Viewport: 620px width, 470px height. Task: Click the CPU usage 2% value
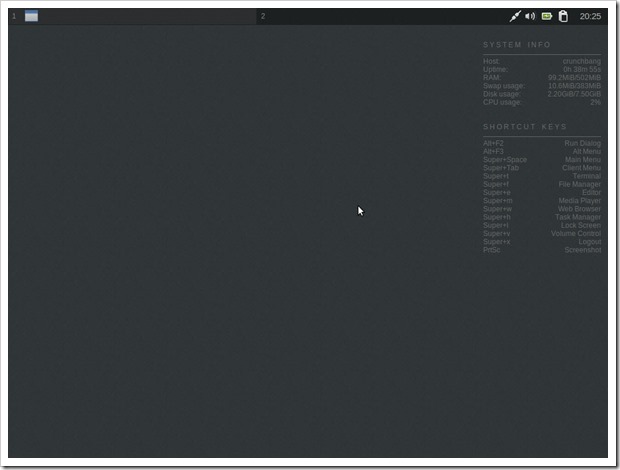(x=595, y=102)
